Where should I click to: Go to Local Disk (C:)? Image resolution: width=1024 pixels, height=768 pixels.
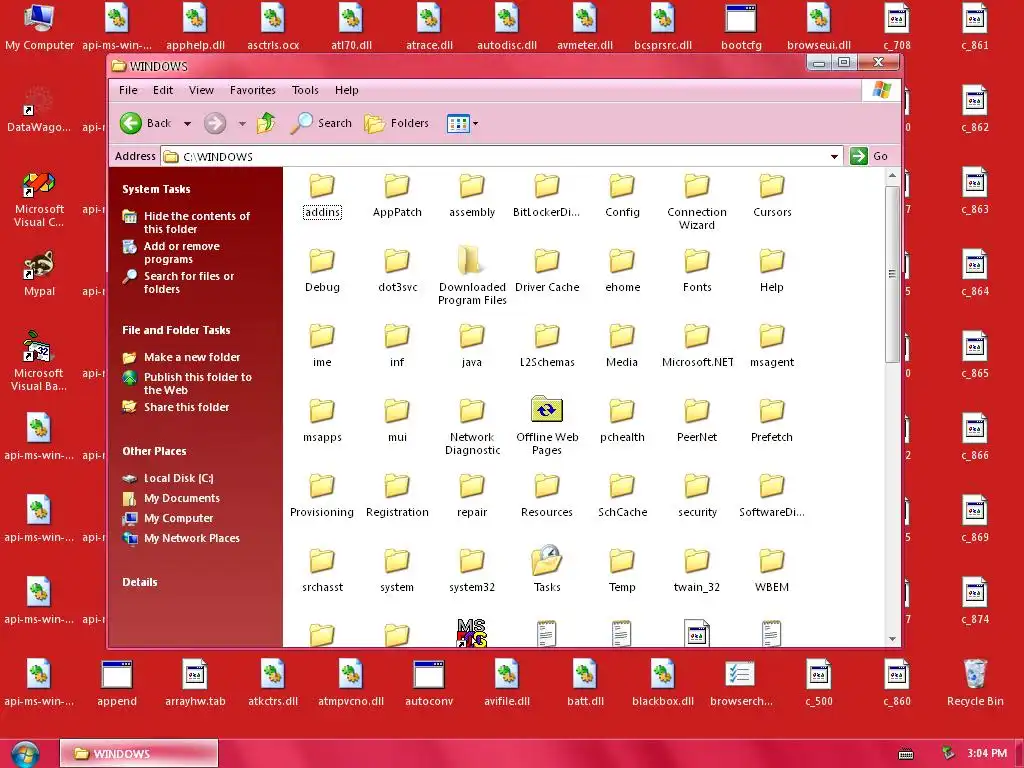178,478
